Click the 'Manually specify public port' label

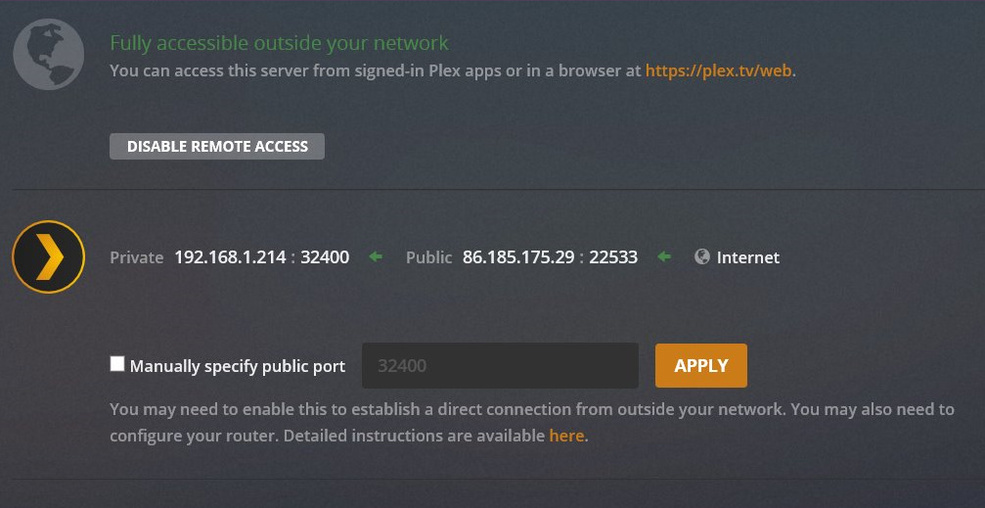coord(237,366)
